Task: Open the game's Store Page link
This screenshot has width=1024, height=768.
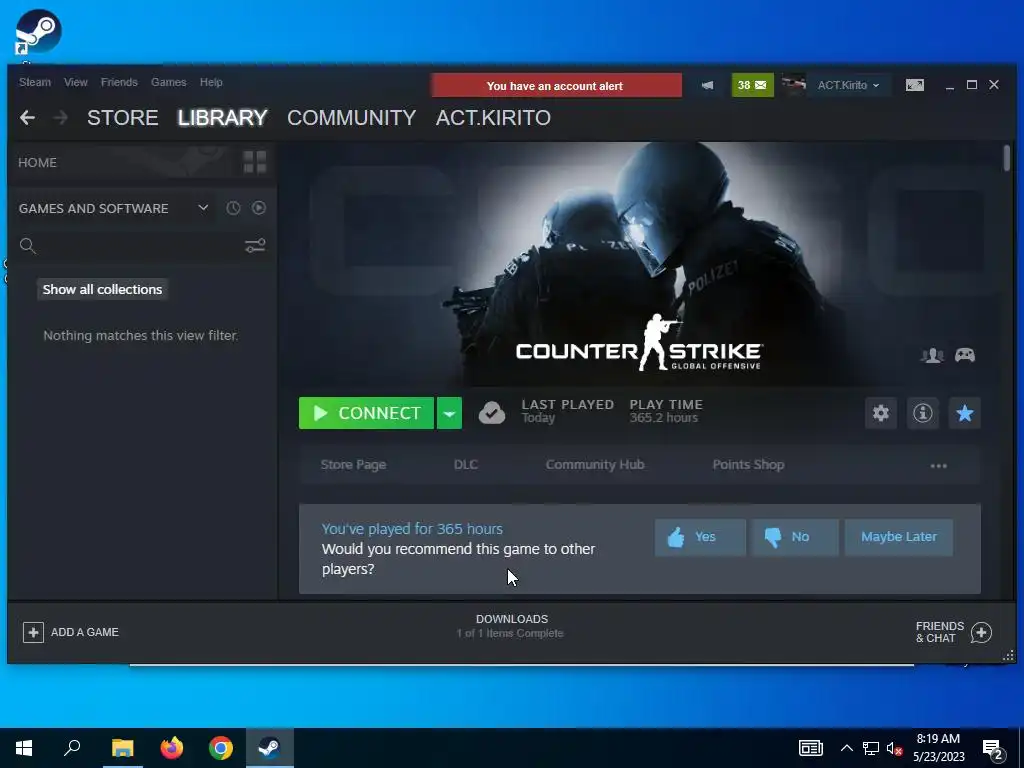Action: (x=353, y=464)
